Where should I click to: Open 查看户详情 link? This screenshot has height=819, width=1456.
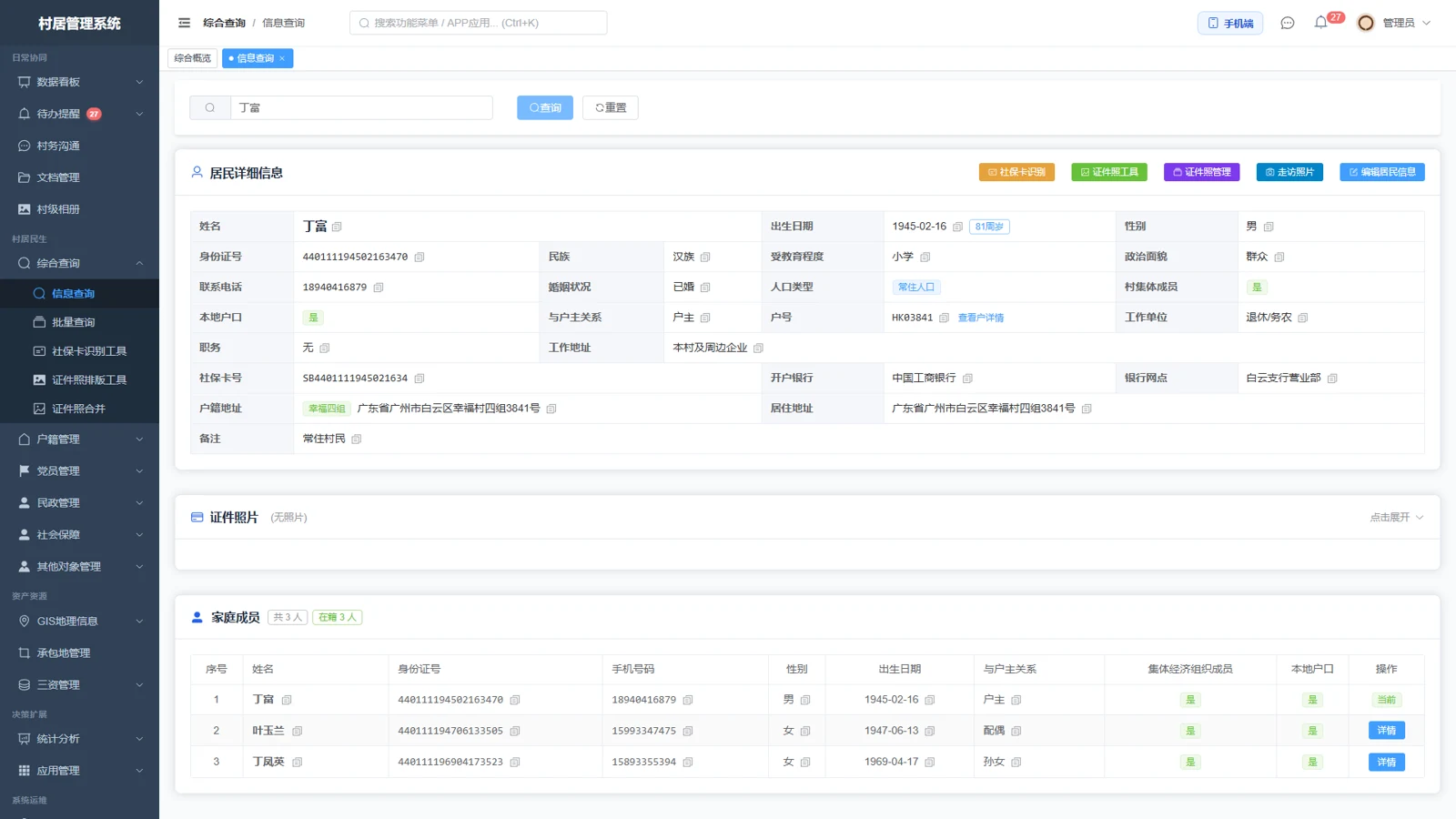click(x=981, y=318)
